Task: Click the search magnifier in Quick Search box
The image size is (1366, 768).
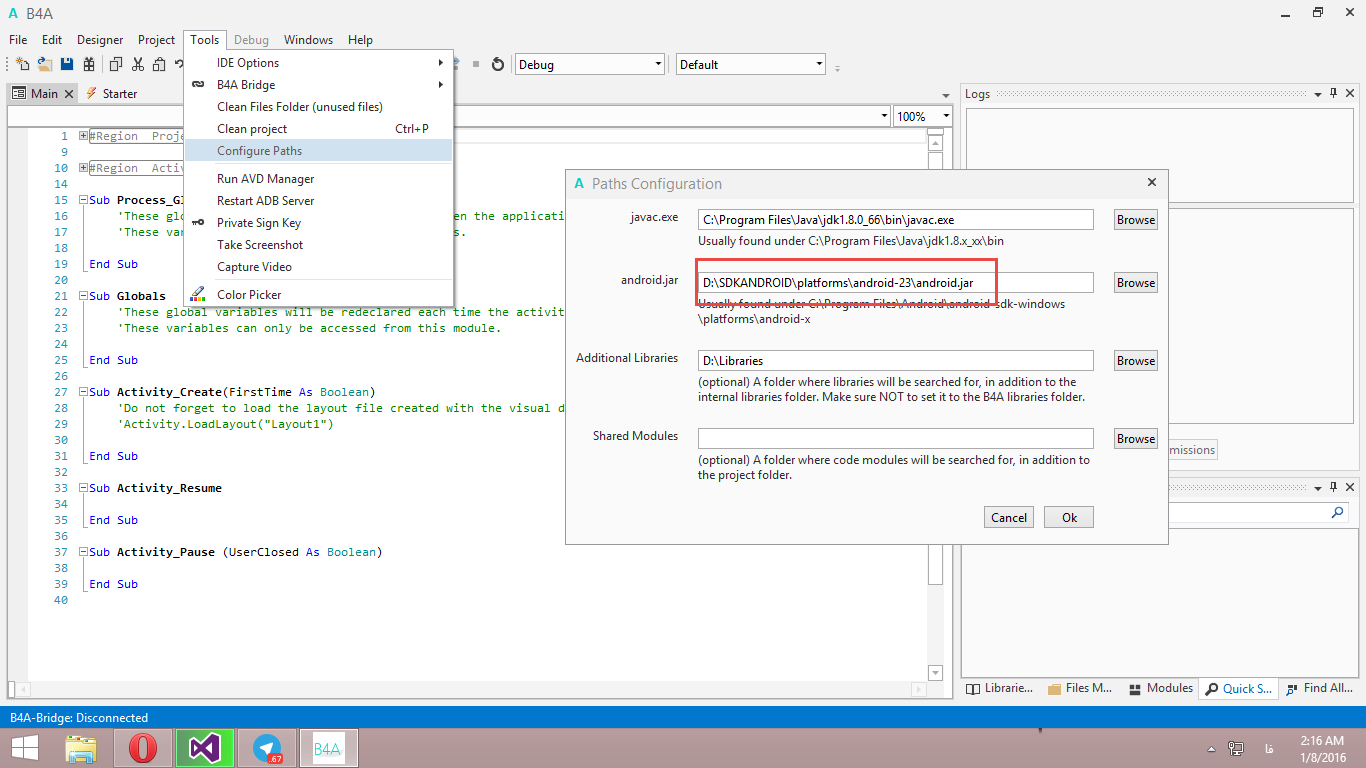Action: pos(1338,512)
